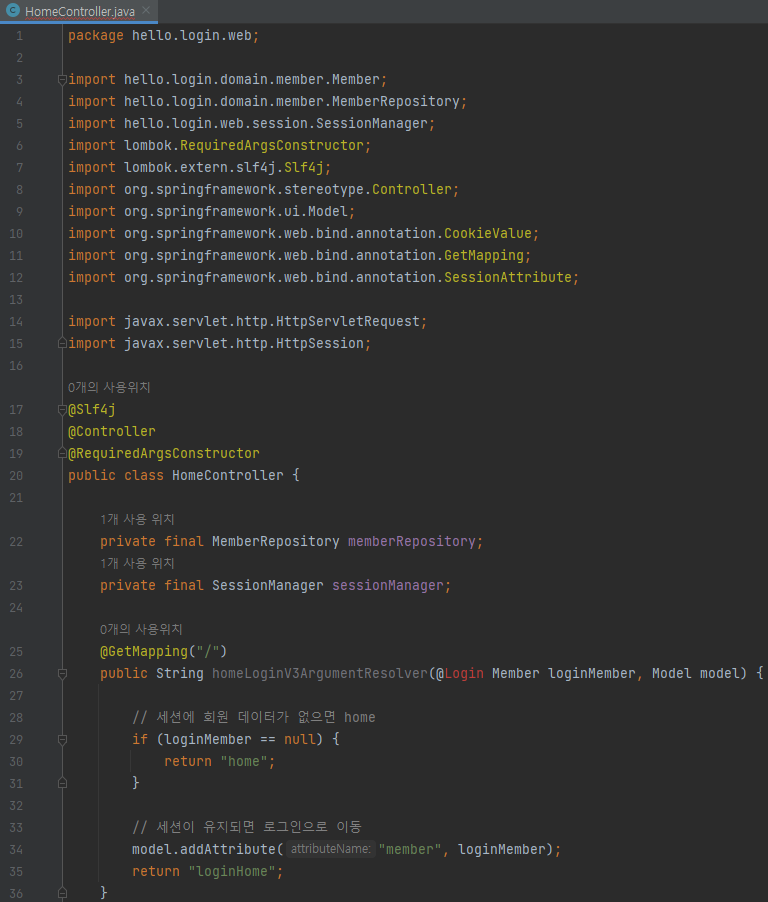The image size is (768, 902).
Task: Toggle the method end fold marker at line 36
Action: [x=62, y=893]
